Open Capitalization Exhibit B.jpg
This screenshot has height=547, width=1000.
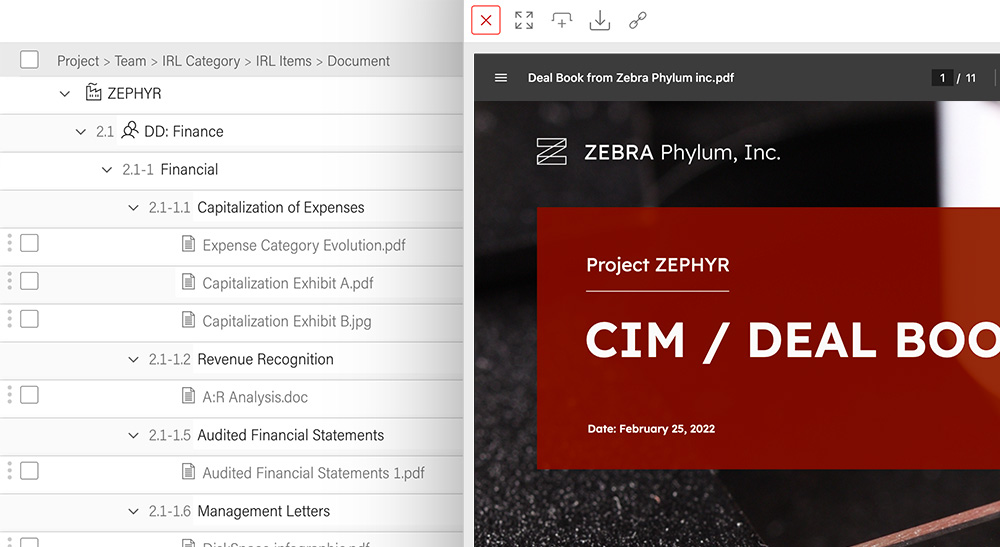pyautogui.click(x=286, y=321)
